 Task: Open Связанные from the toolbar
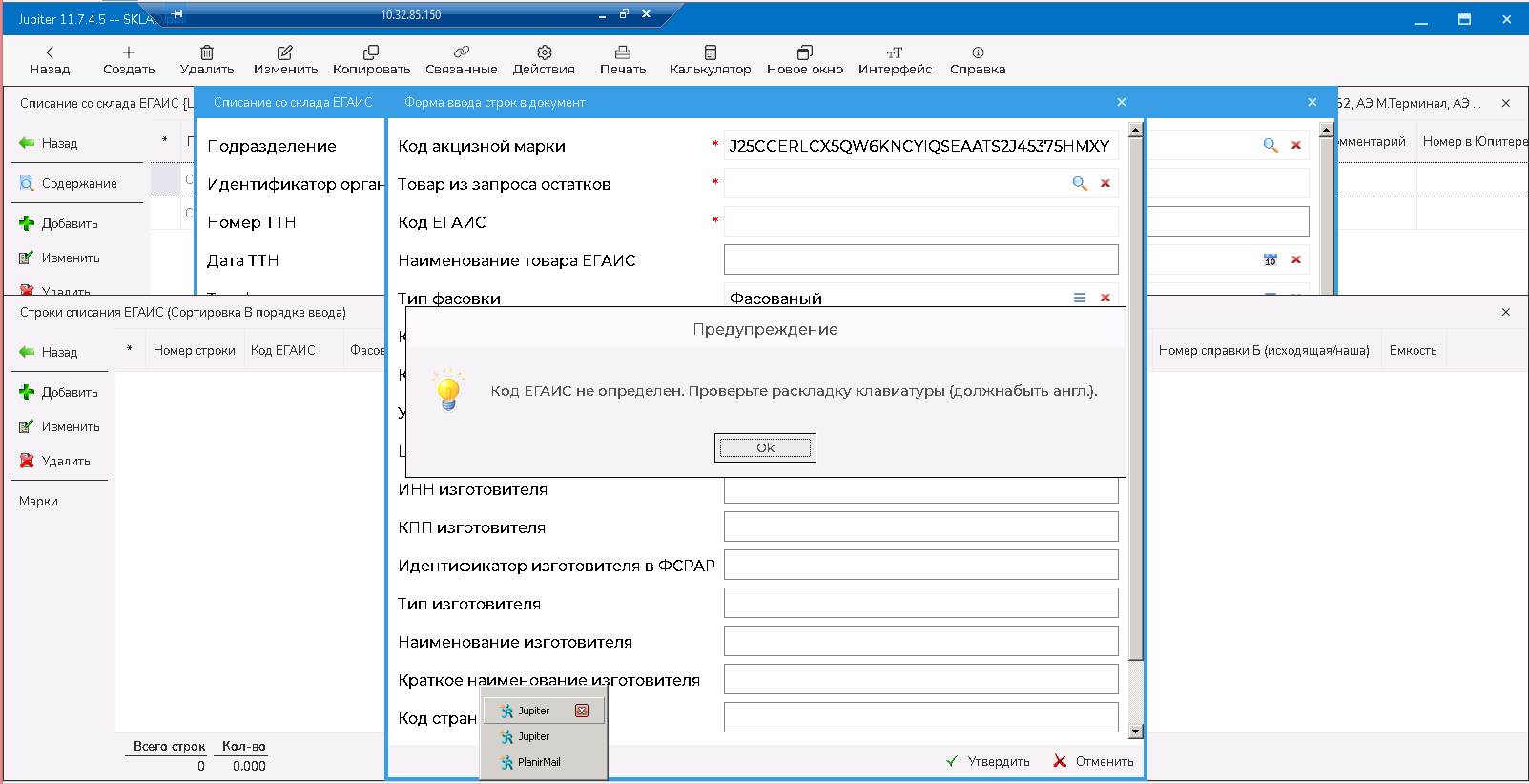(461, 60)
